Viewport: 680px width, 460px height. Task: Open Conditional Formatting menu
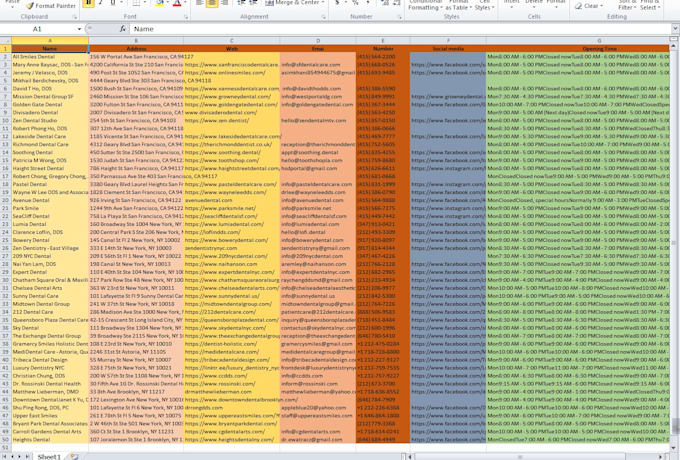[425, 5]
